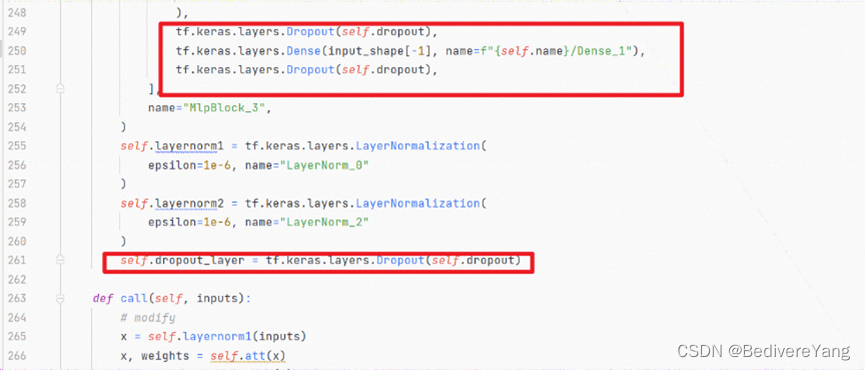The height and width of the screenshot is (370, 865).
Task: Click line number 254 in the gutter
Action: tap(17, 127)
